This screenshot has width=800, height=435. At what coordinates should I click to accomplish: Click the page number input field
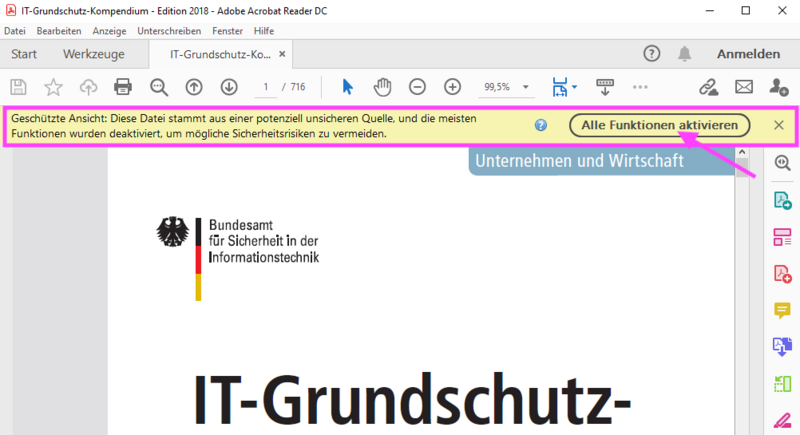tap(265, 87)
